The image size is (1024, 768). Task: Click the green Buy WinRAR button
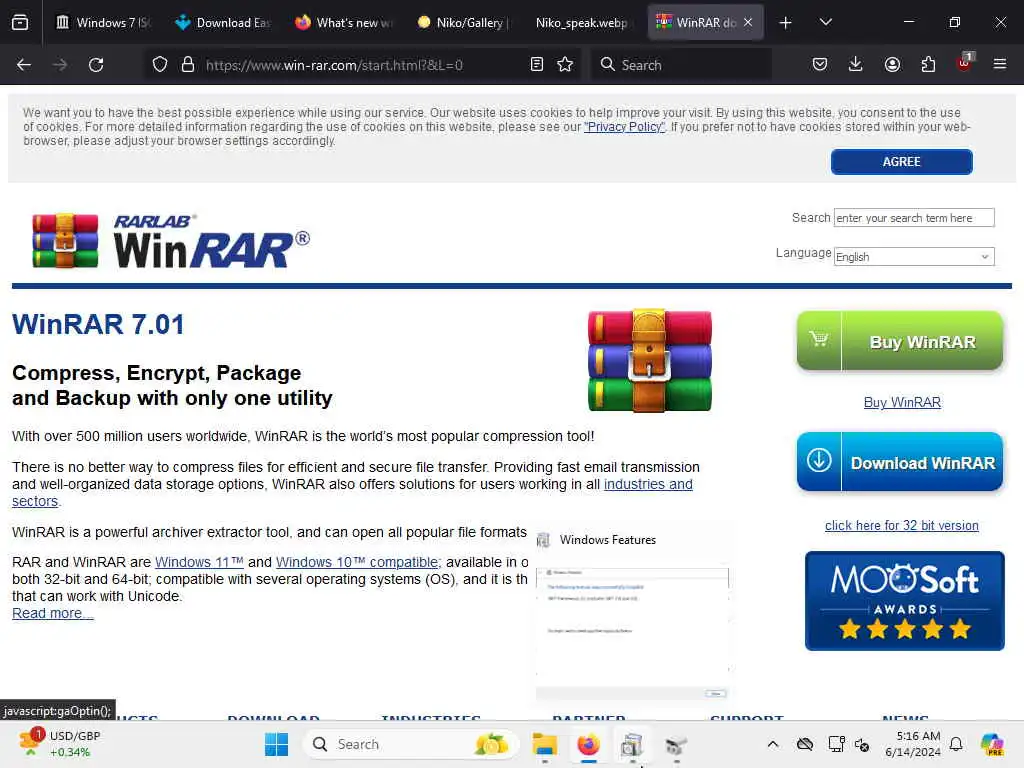point(899,341)
